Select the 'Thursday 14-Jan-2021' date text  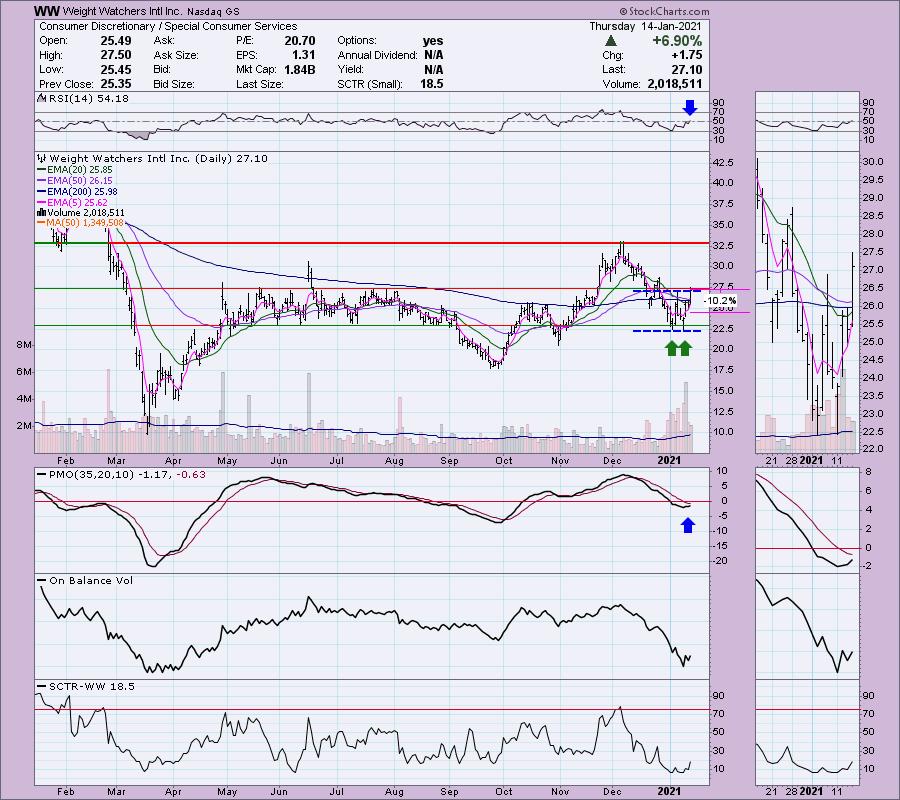(x=645, y=26)
